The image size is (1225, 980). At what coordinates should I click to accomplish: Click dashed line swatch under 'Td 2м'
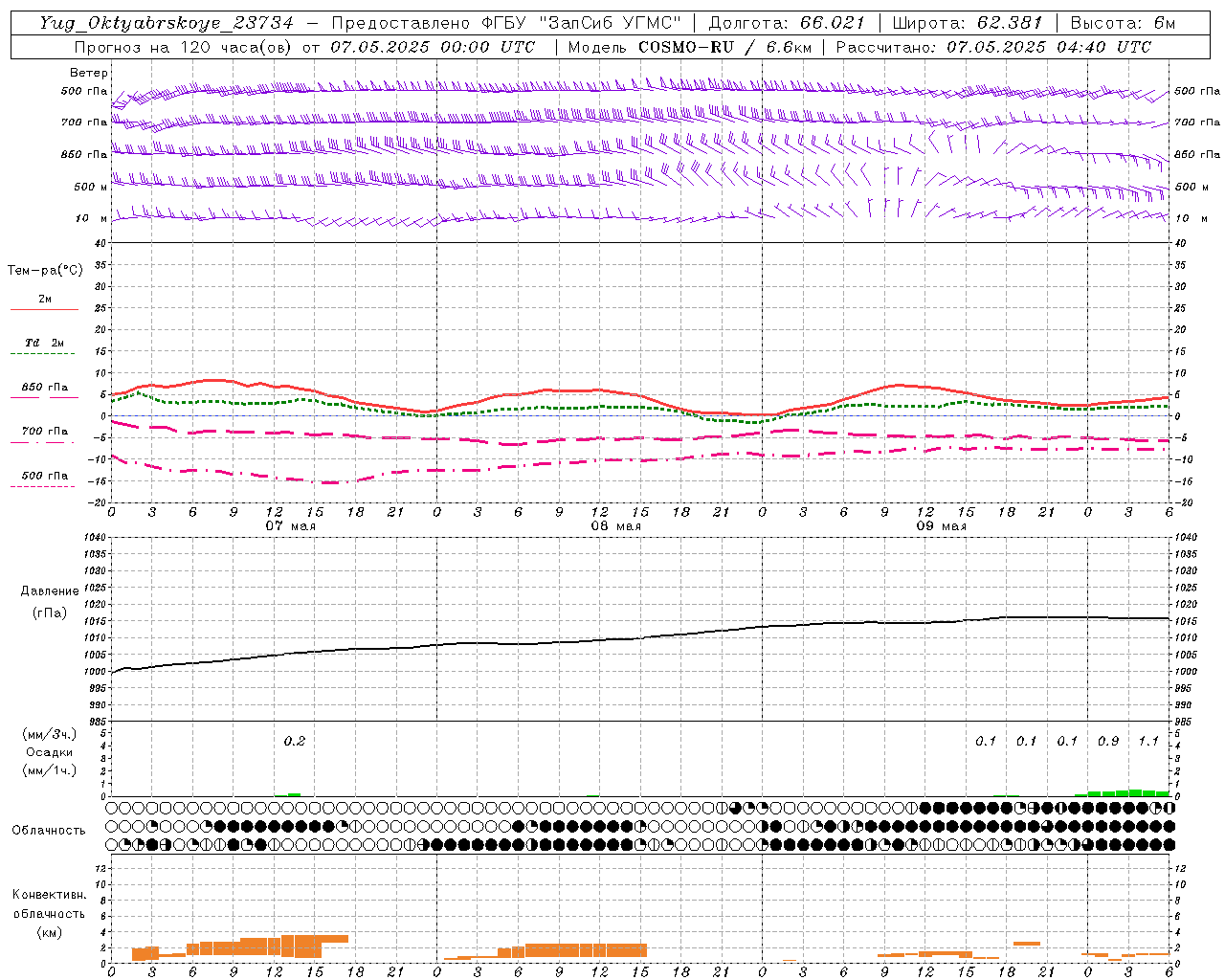point(42,354)
